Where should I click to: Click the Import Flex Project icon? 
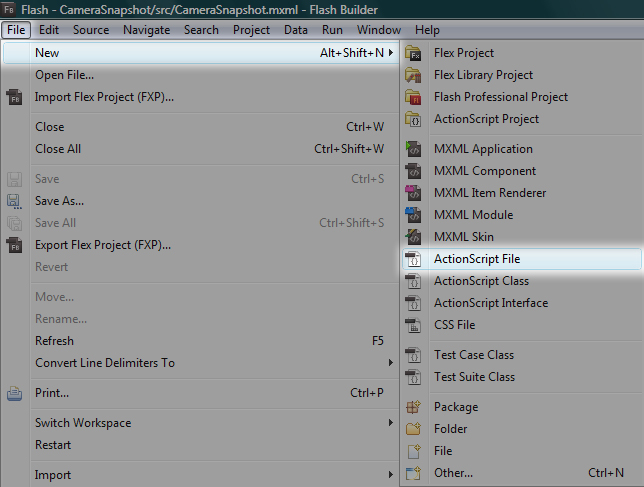15,97
